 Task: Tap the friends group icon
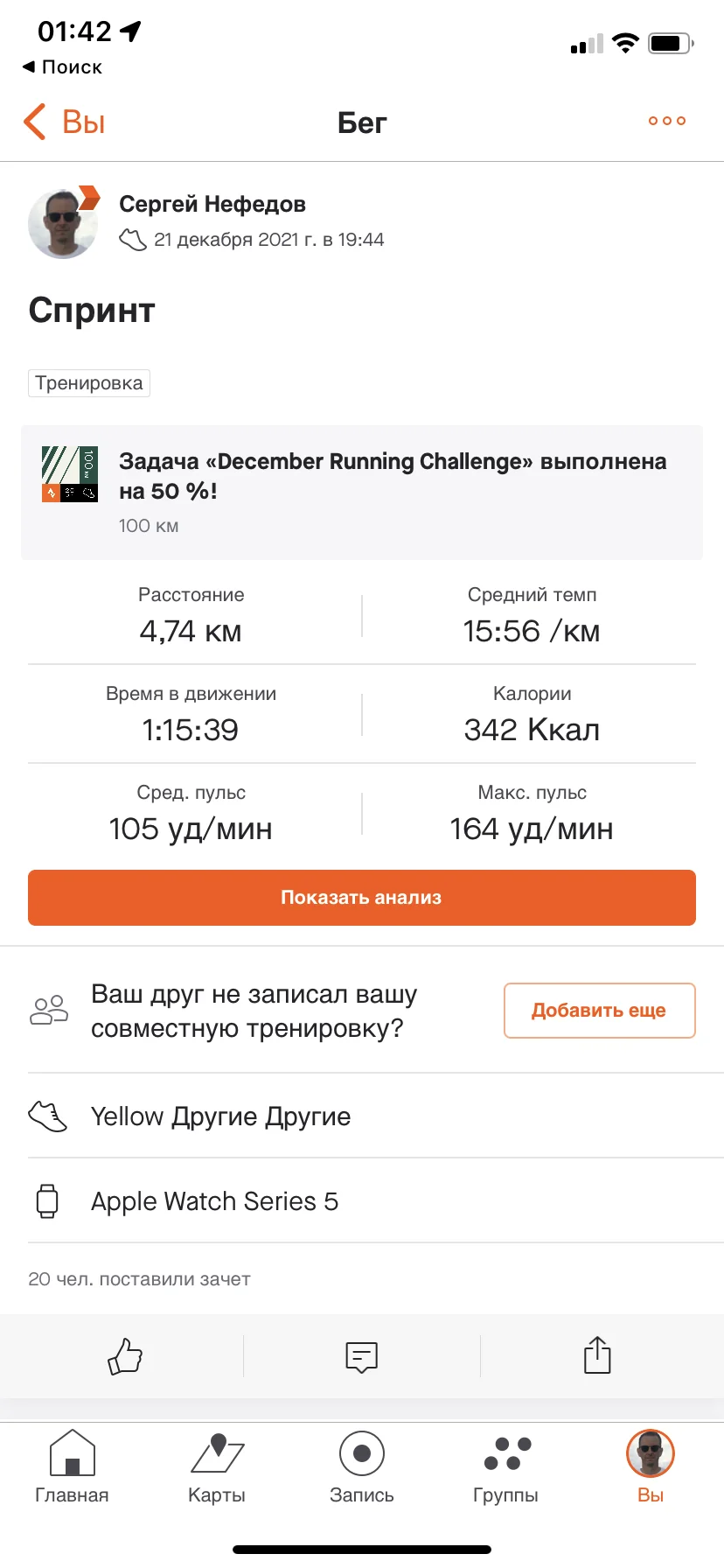click(x=49, y=1011)
